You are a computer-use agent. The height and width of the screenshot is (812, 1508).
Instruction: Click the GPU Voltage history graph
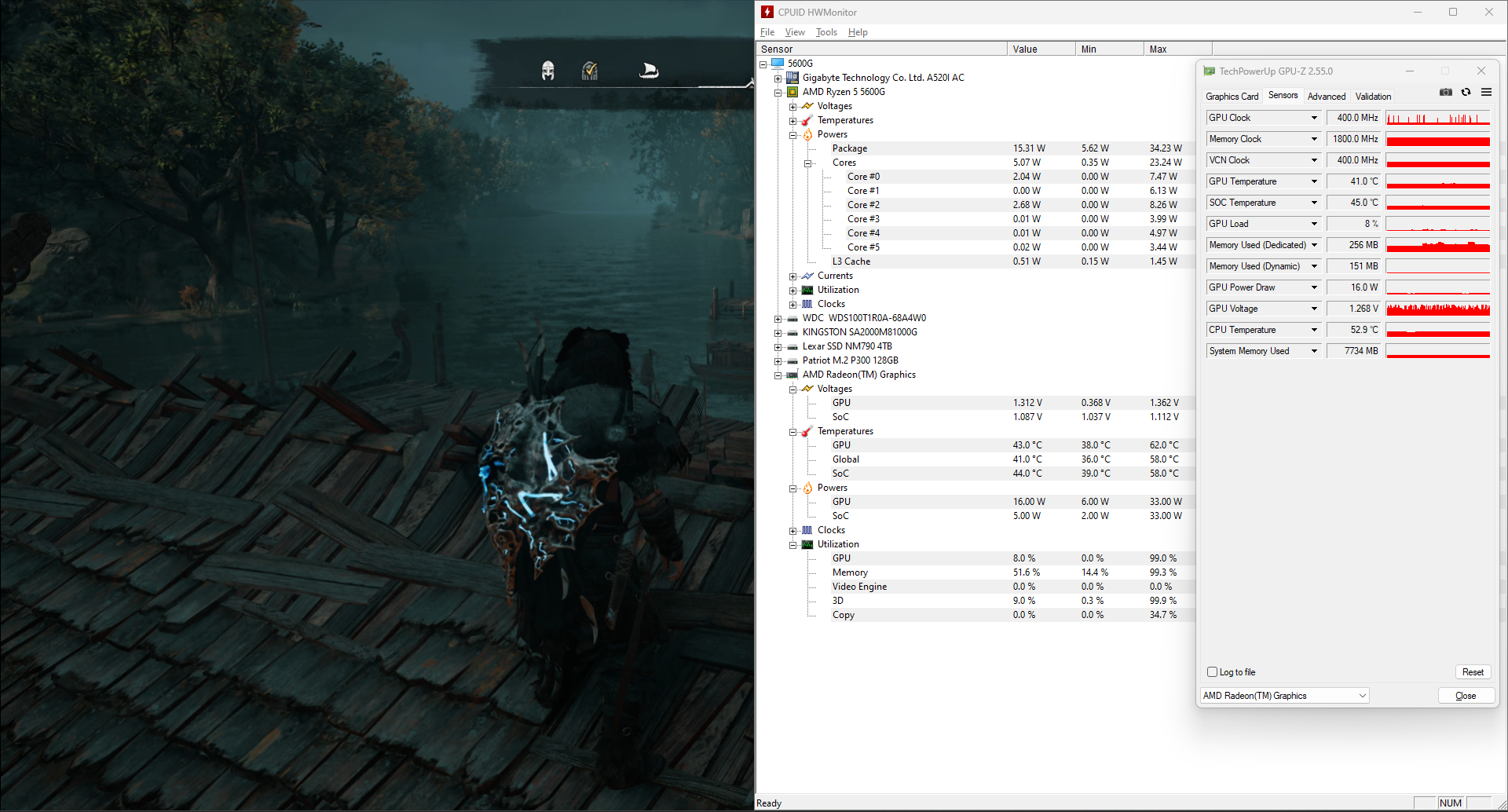click(x=1438, y=309)
